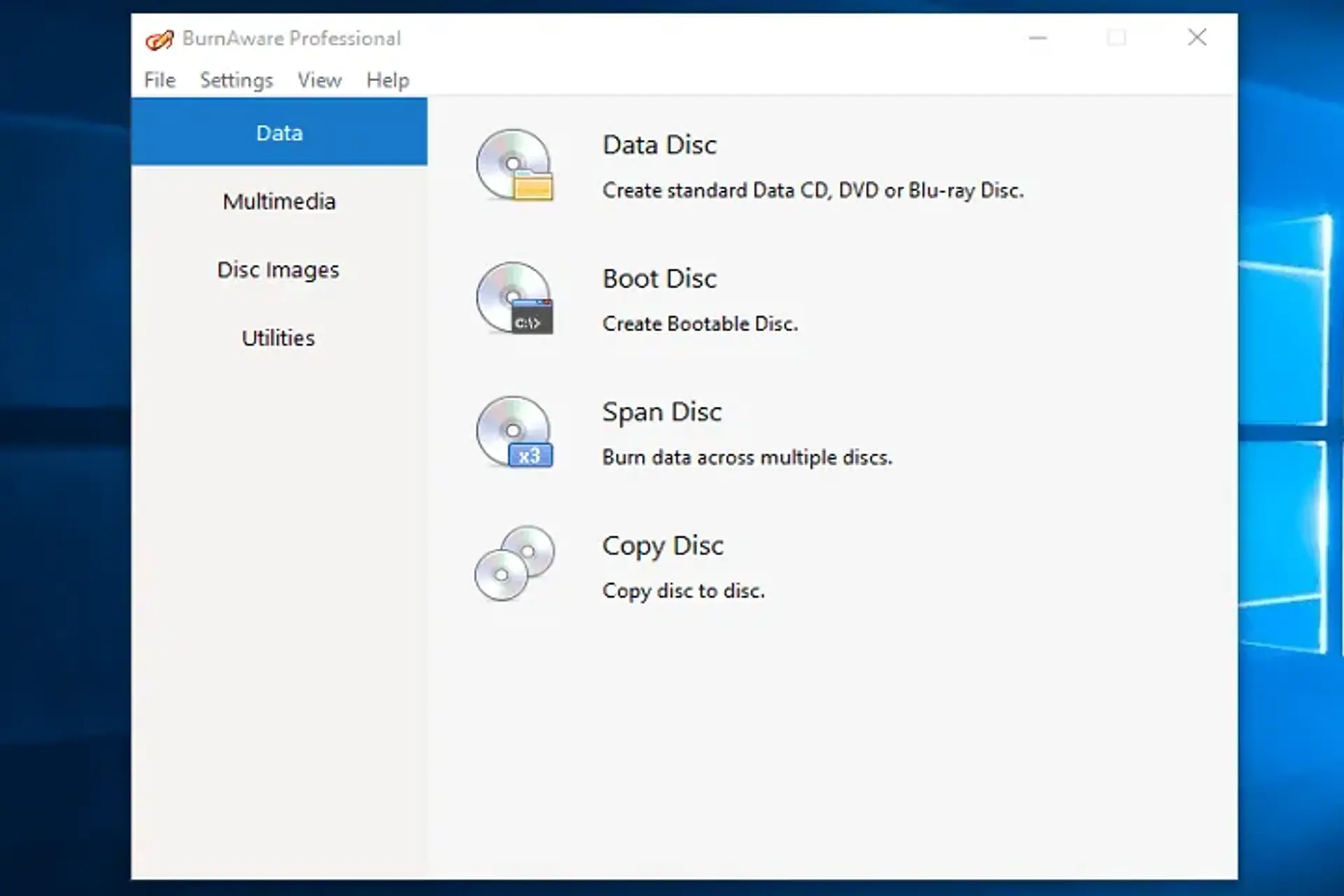
Task: Click the Boot Disc command-prompt icon
Action: [515, 298]
